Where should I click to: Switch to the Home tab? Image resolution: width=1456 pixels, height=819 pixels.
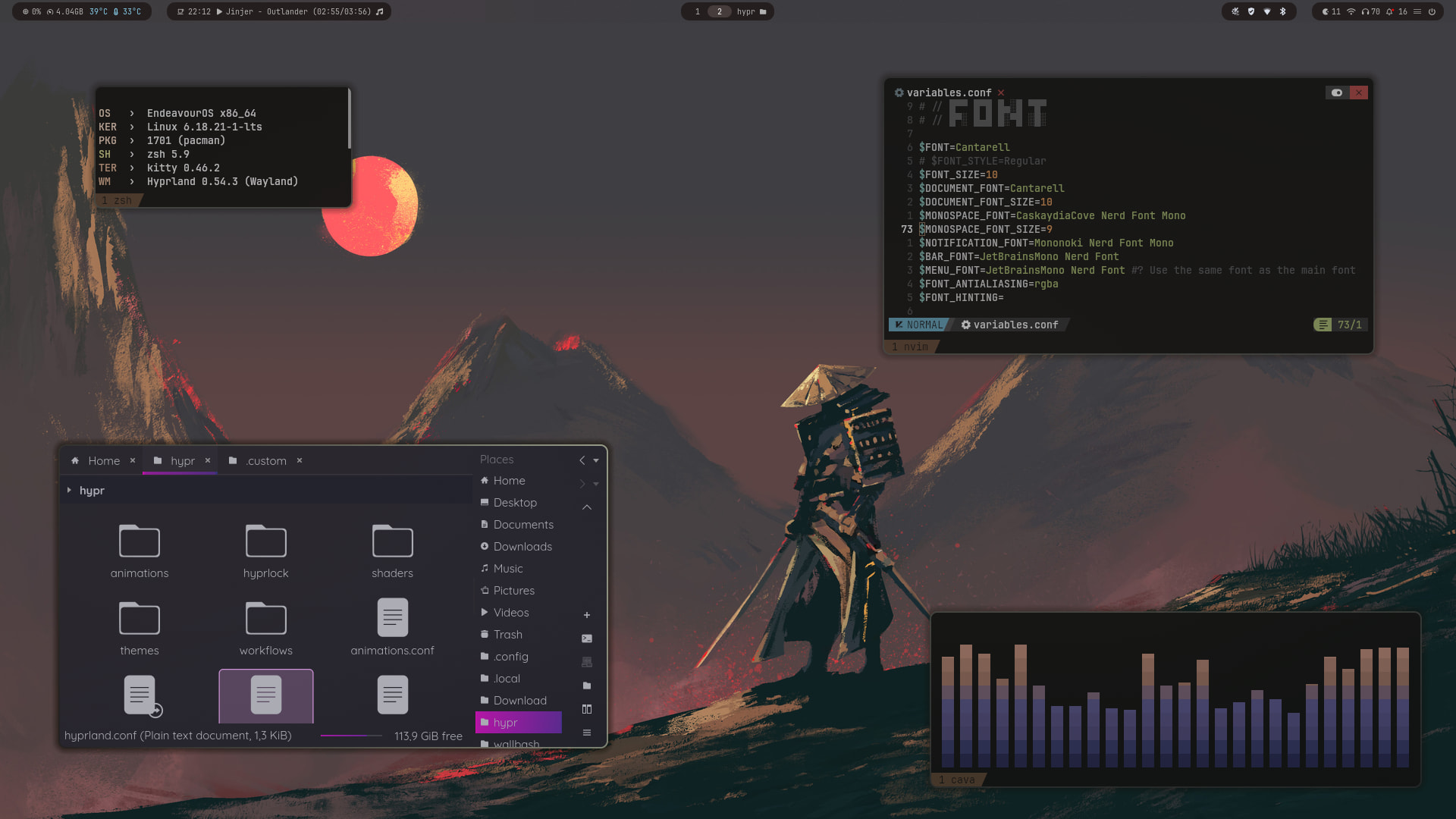click(x=104, y=460)
